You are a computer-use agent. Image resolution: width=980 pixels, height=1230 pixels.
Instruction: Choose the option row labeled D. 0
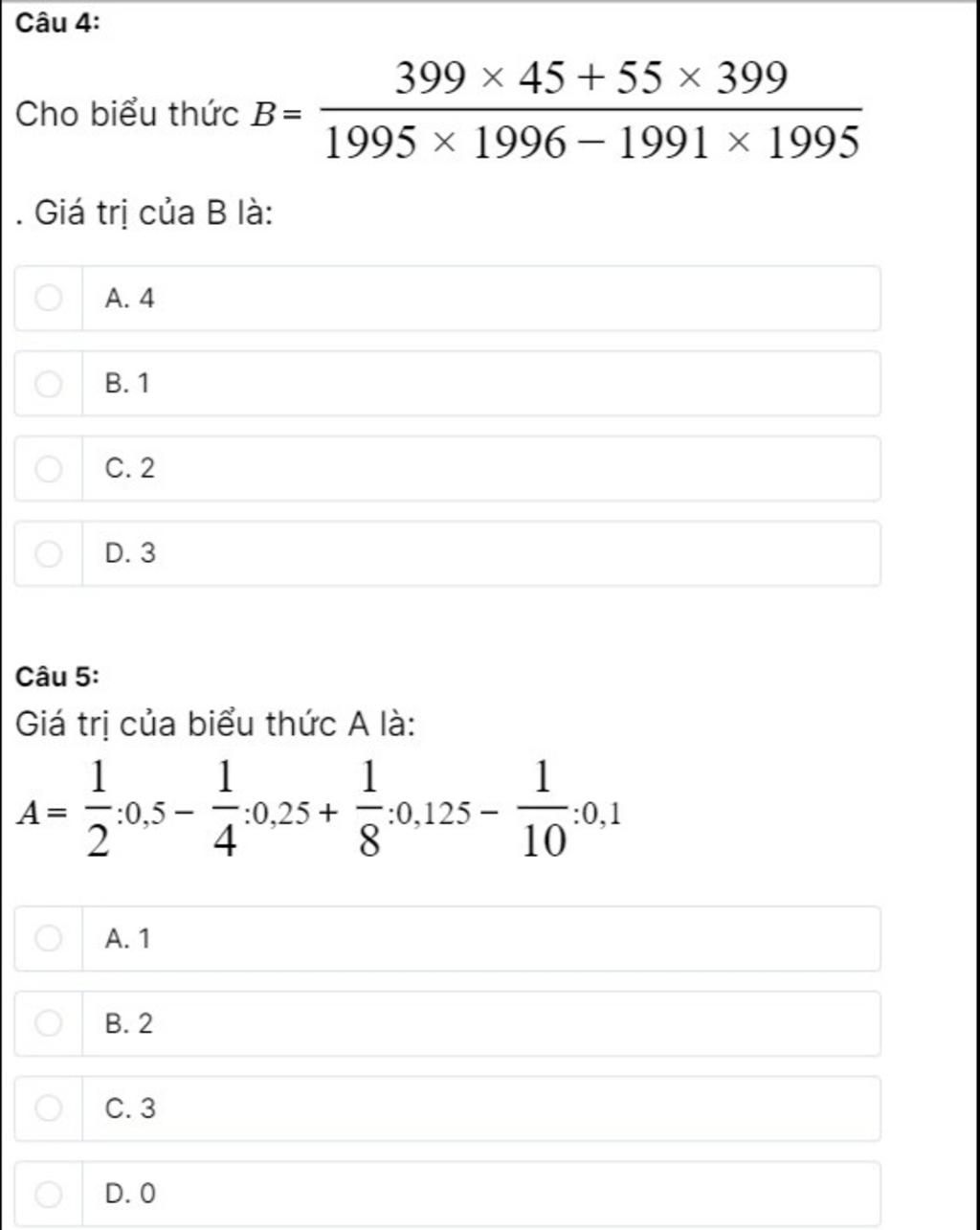(447, 1195)
